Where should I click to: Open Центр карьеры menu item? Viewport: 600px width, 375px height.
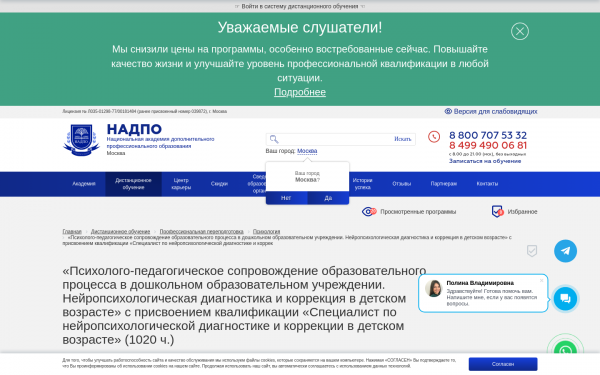181,184
